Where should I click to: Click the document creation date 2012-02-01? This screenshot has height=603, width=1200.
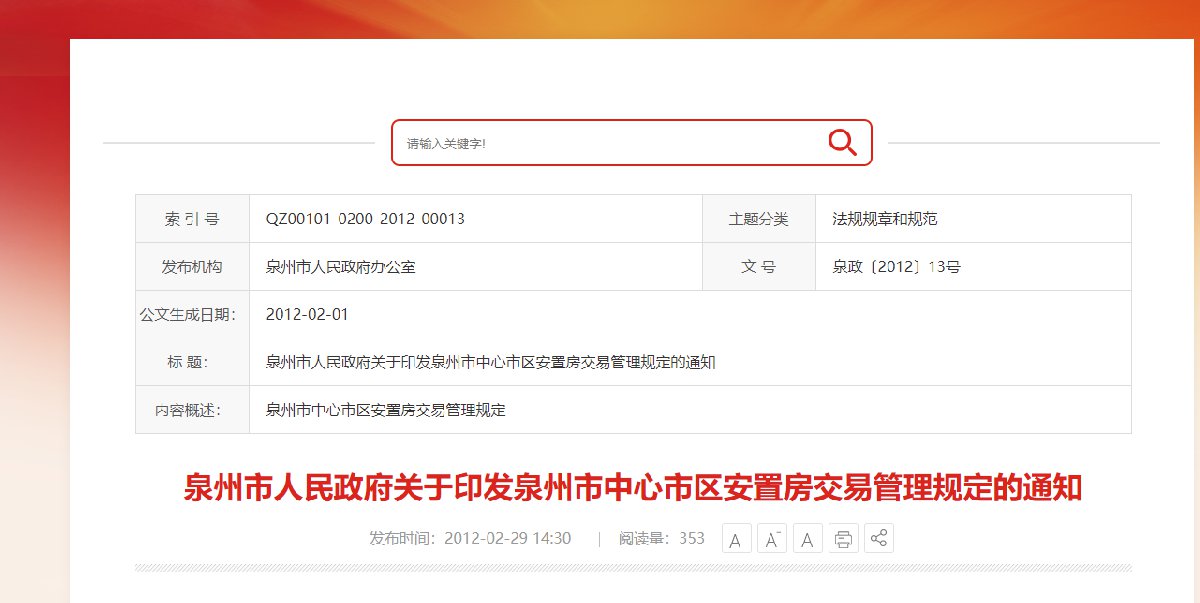[x=307, y=314]
